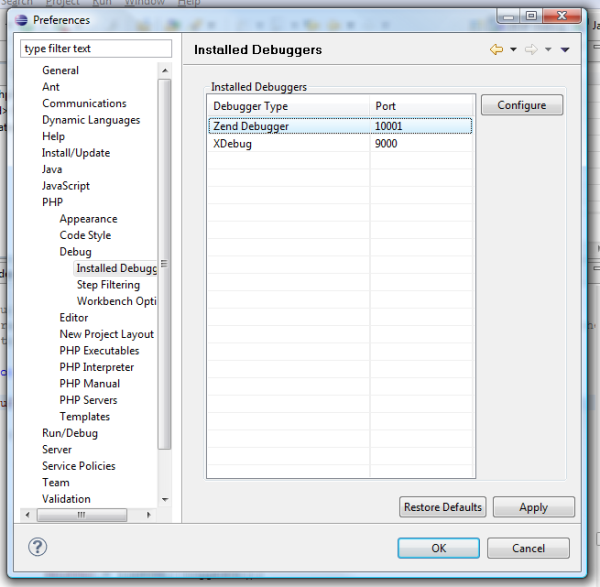Image resolution: width=600 pixels, height=587 pixels.
Task: Open Run menu in Eclipse main window
Action: (102, 3)
